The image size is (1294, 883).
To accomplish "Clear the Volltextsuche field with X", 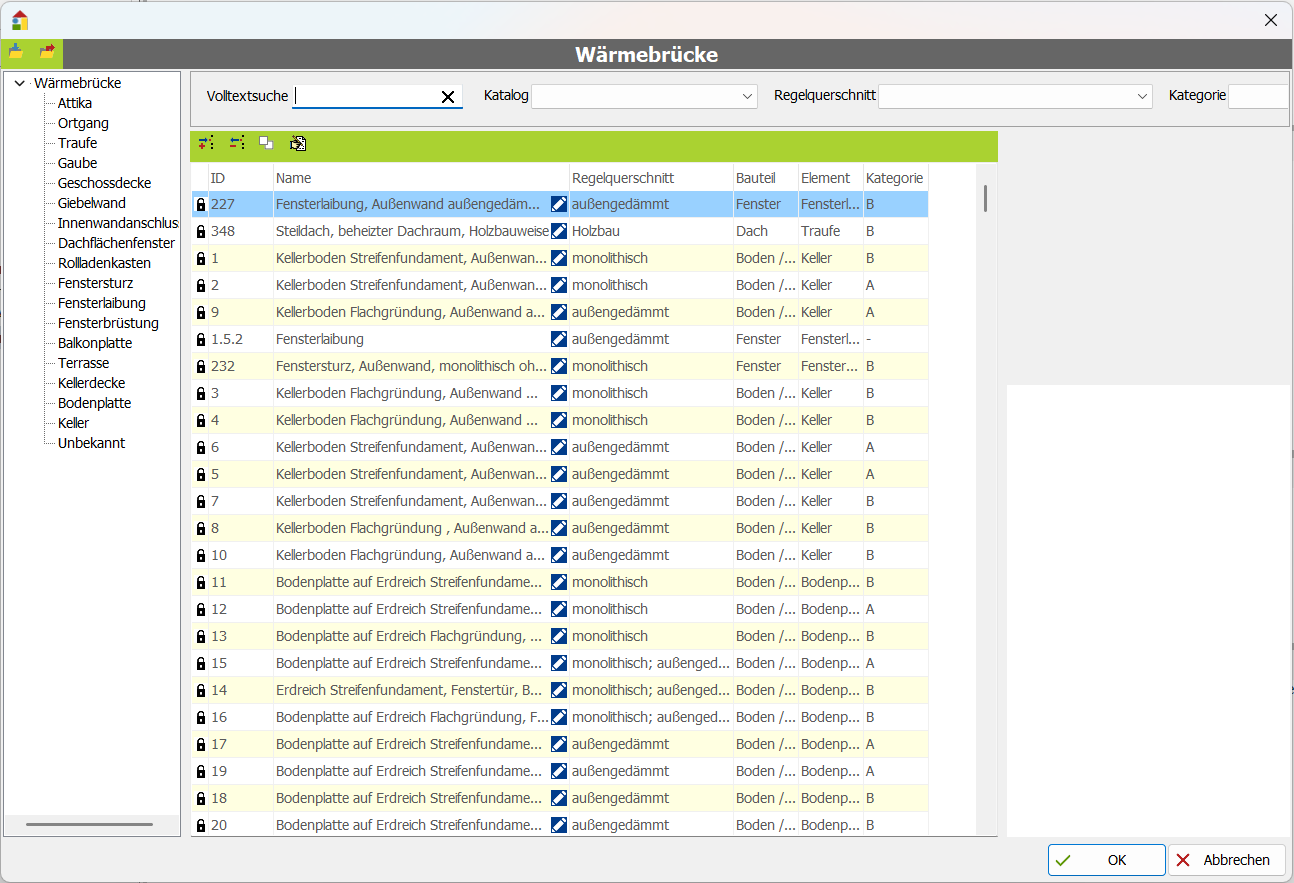I will [x=448, y=97].
